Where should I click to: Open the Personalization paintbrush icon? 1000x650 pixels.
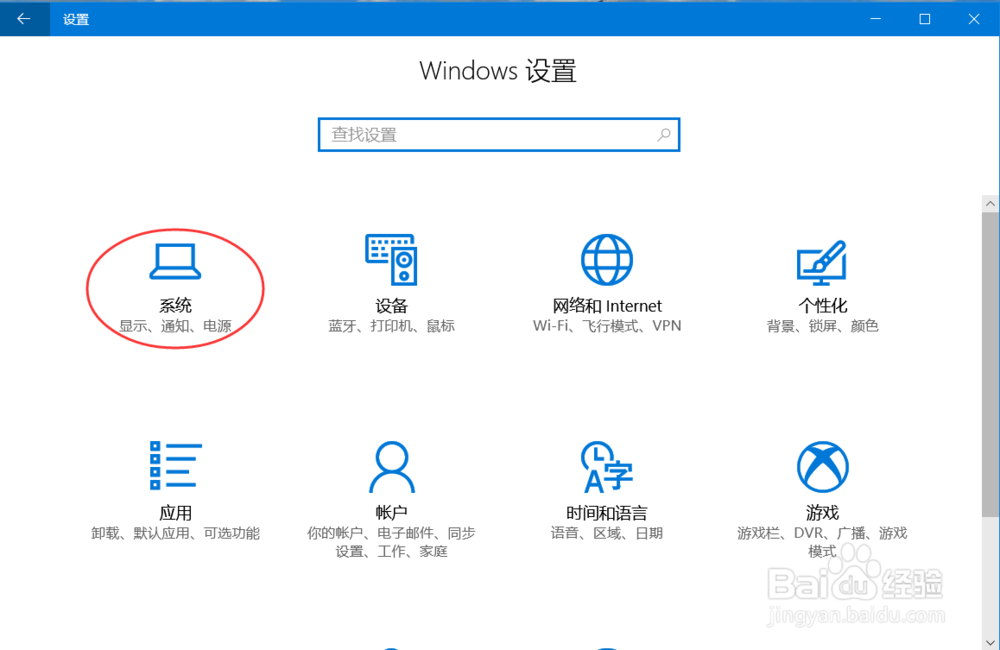822,262
